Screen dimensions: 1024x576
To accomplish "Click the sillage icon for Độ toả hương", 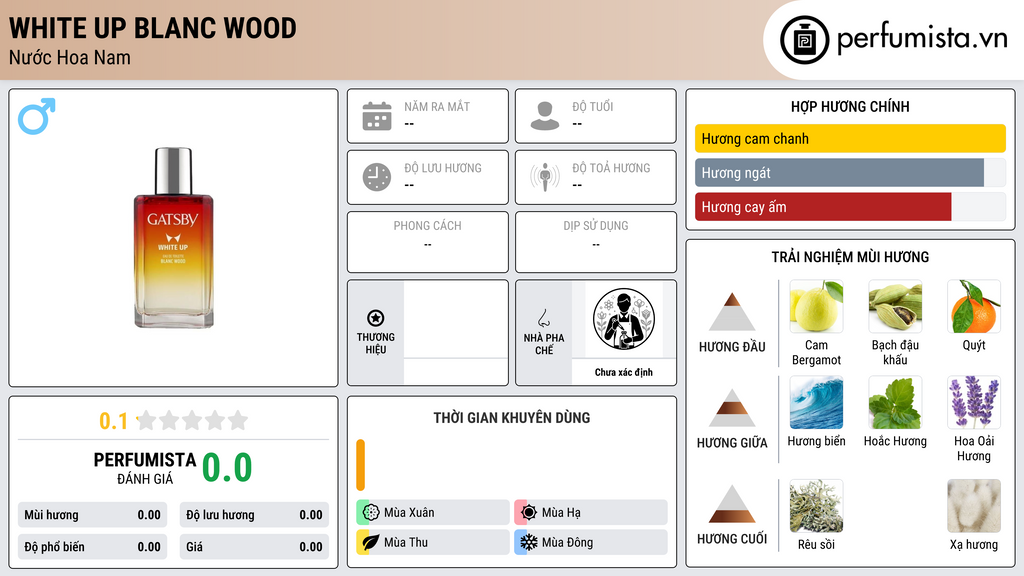I will pos(545,177).
